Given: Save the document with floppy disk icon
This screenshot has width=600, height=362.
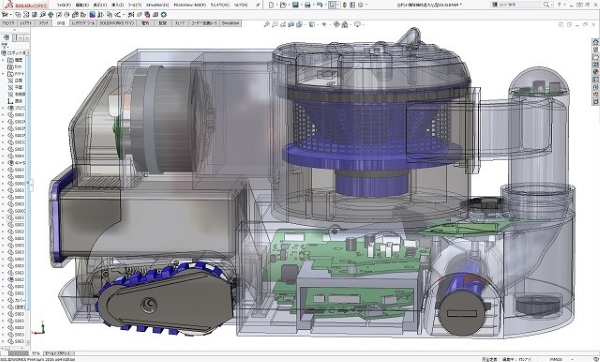Looking at the screenshot, I should [295, 5].
